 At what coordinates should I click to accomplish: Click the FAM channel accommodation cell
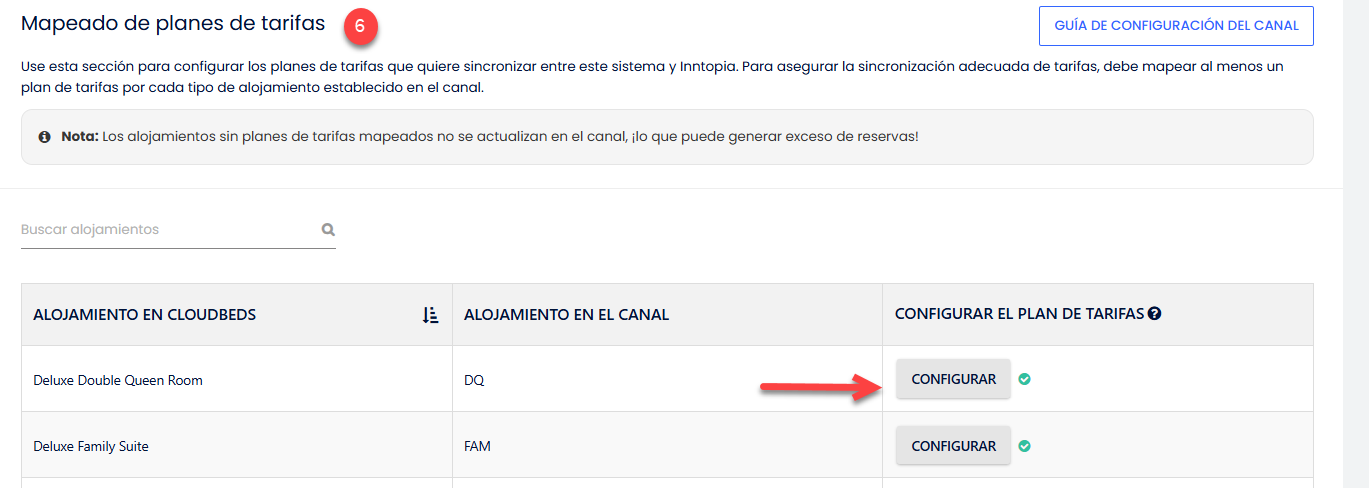477,446
